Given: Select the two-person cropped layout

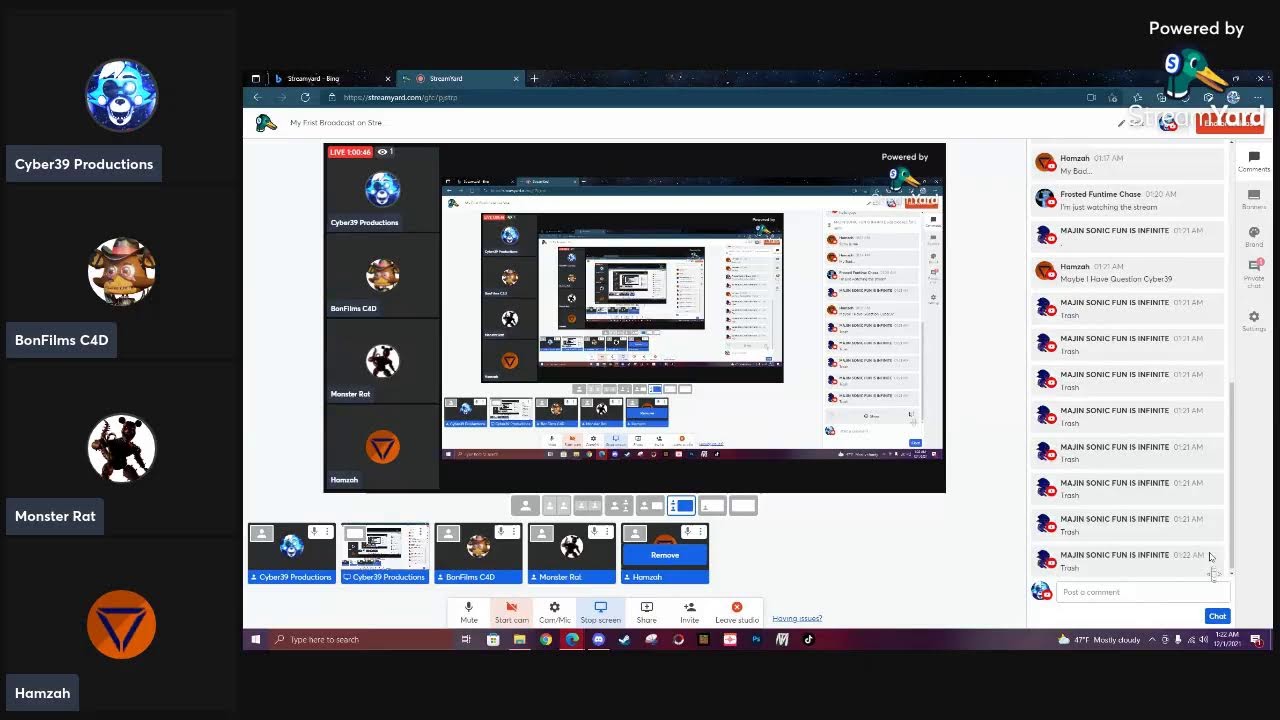Looking at the screenshot, I should click(x=556, y=506).
